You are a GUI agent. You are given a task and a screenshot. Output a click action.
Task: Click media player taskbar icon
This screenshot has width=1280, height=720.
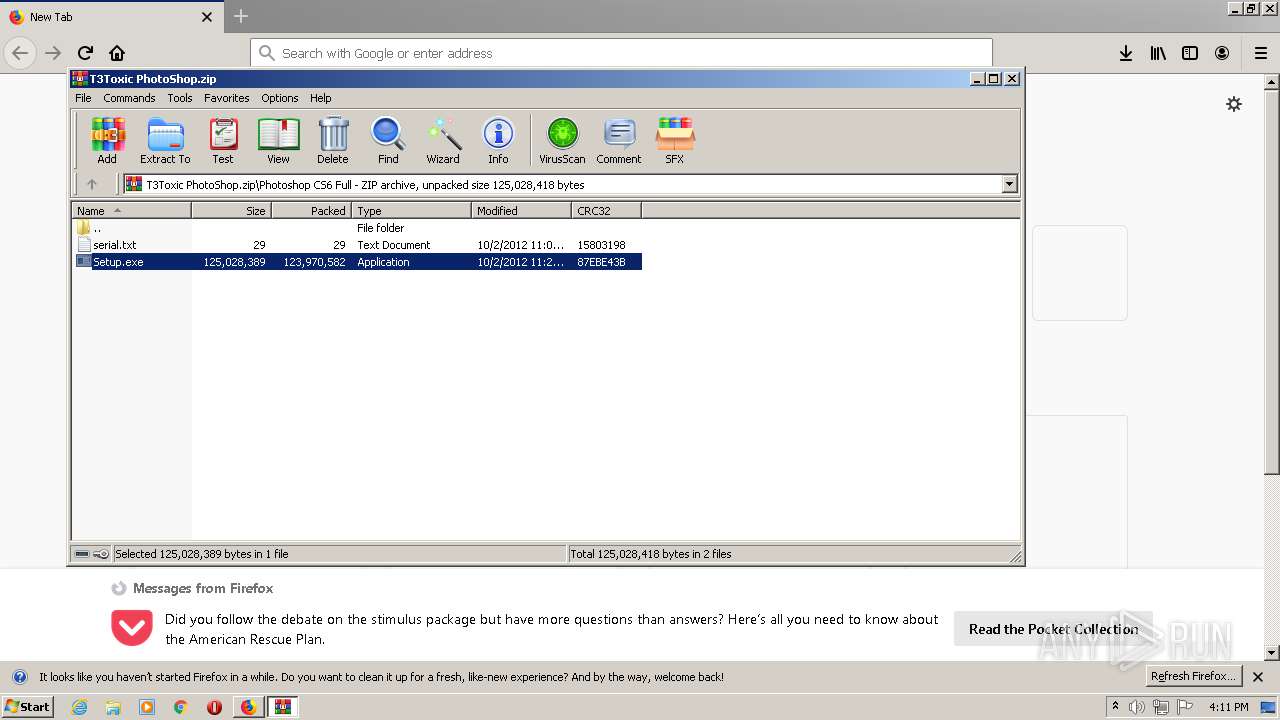point(147,707)
